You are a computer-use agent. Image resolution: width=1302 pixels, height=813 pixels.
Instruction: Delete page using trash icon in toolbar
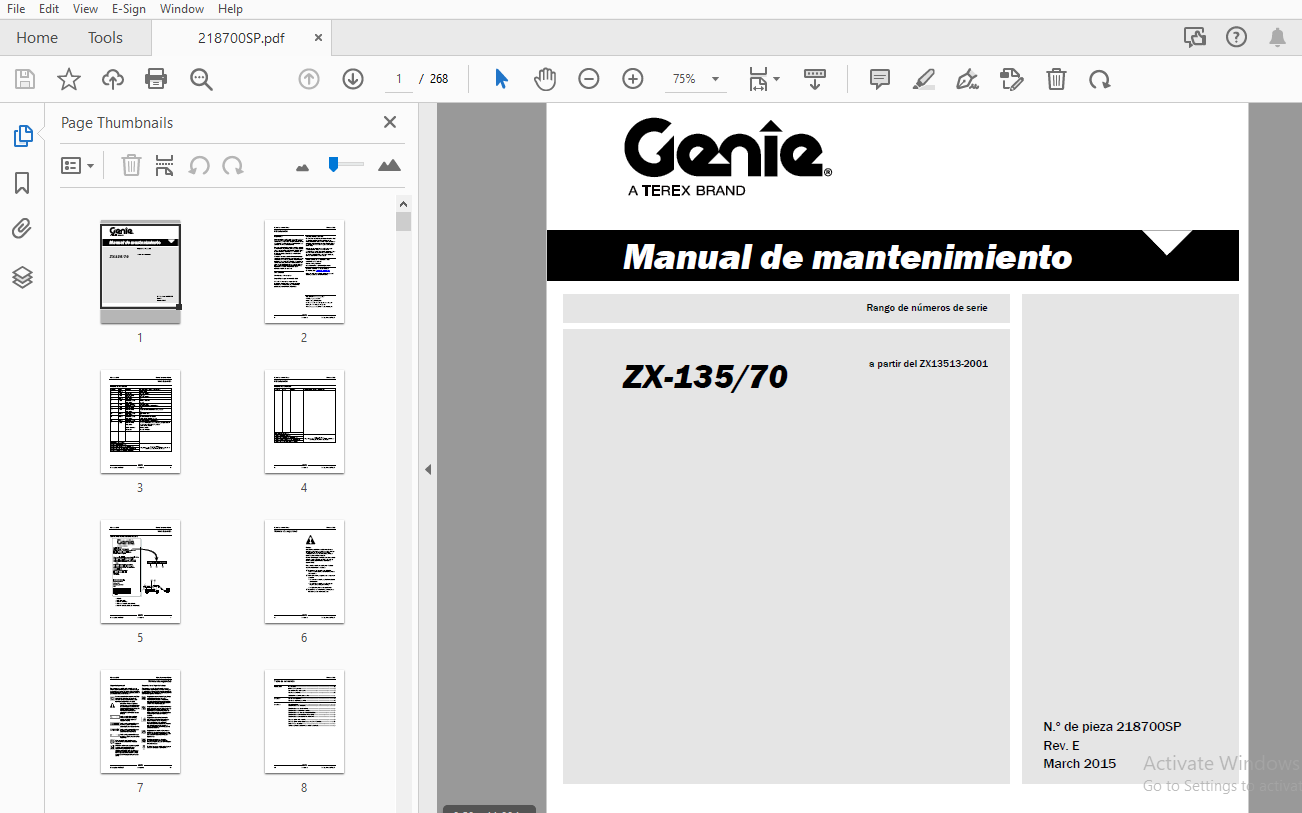pos(1056,79)
